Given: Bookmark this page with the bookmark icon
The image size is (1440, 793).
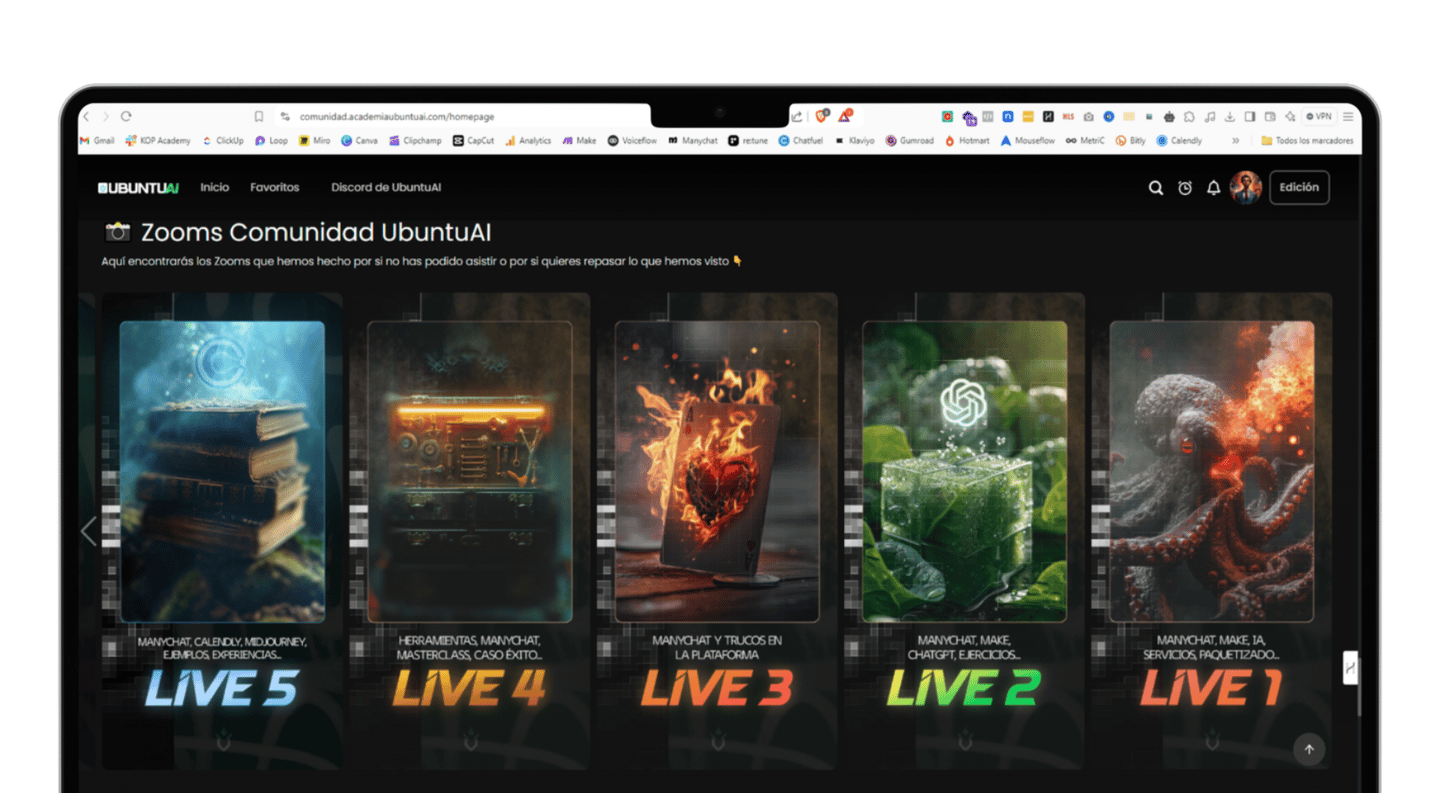Looking at the screenshot, I should (259, 117).
